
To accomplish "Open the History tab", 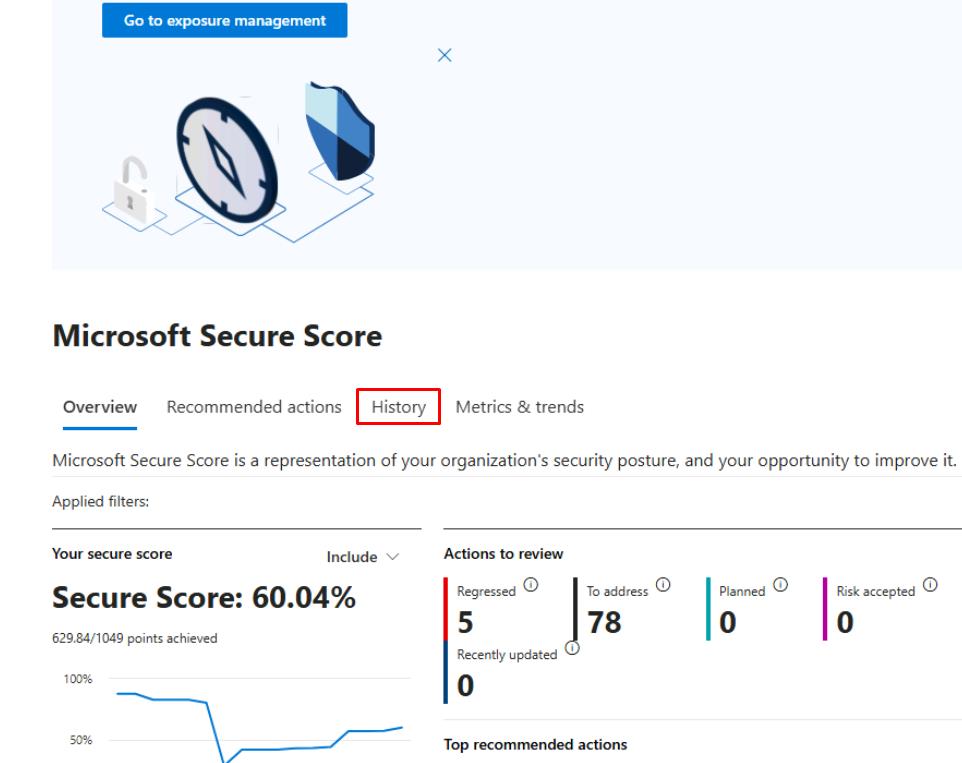I will pos(398,407).
